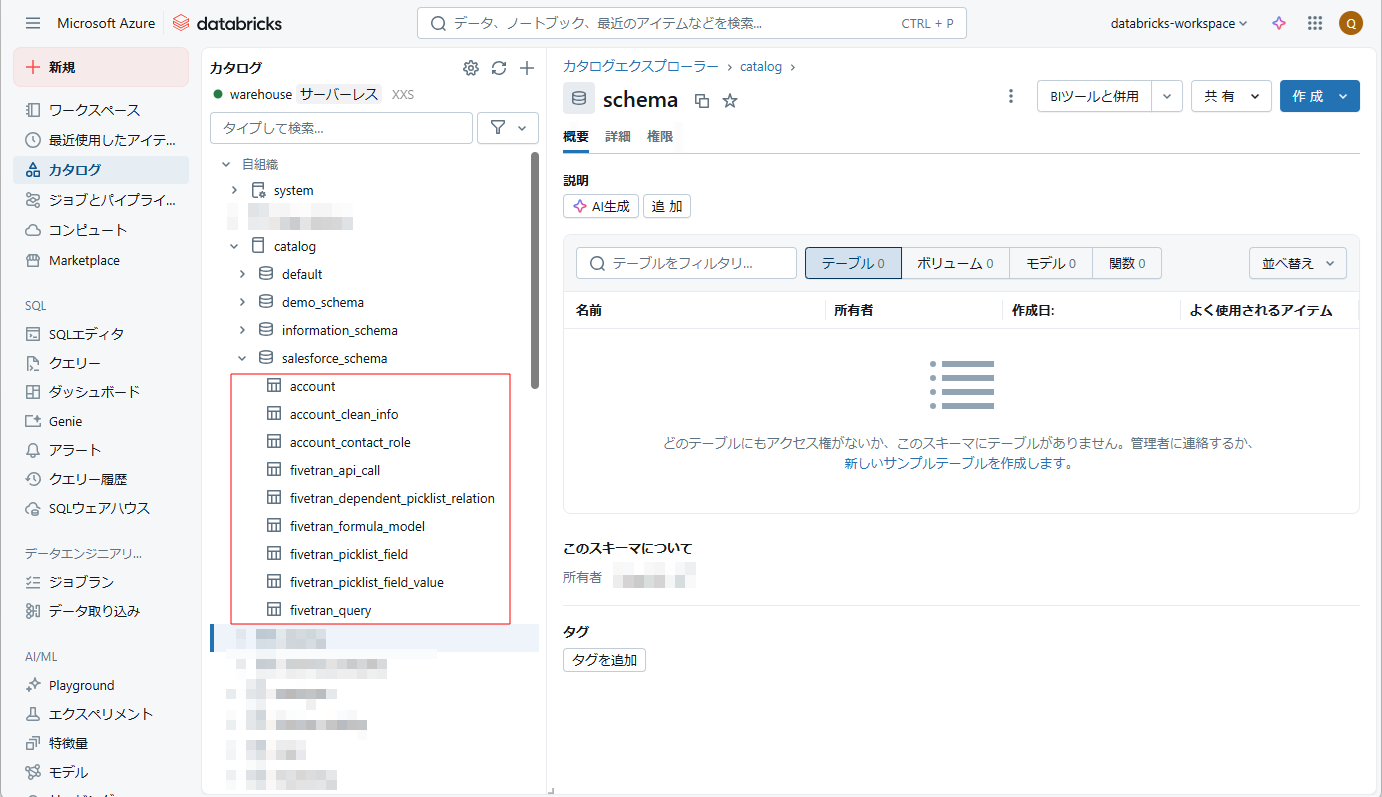Open カタログエクスプローラー breadcrumb link
1382x797 pixels.
point(641,67)
